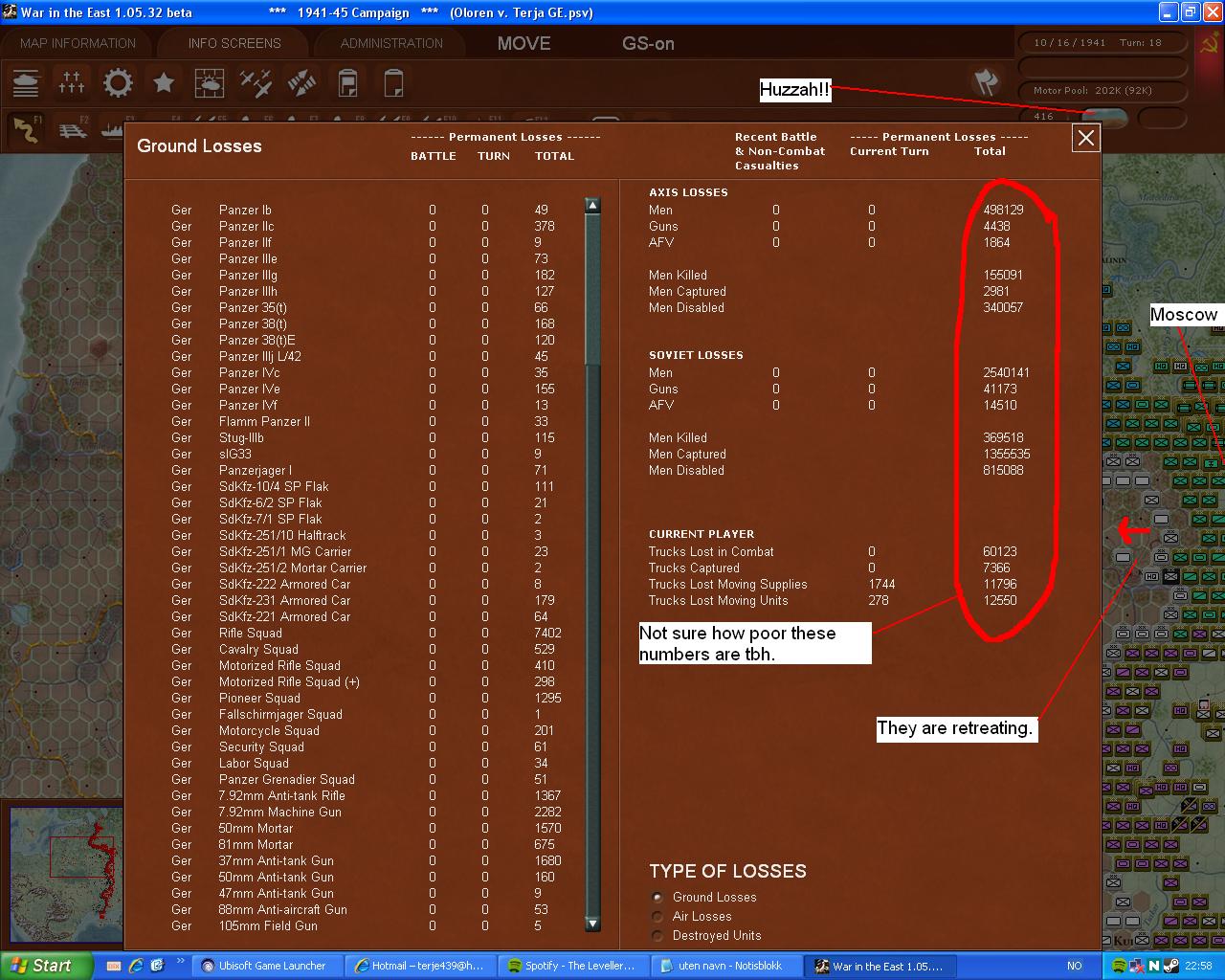1225x980 pixels.
Task: Click the Soviet hammer and sickle flag
Action: [1210, 44]
